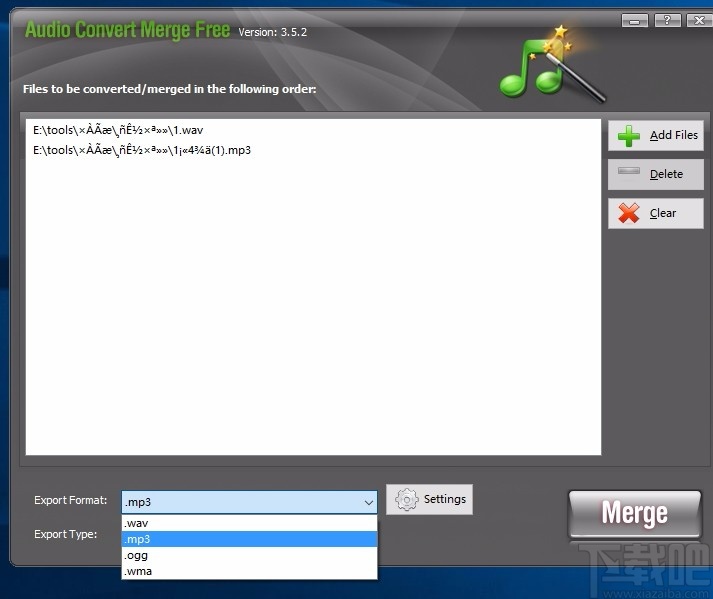
Task: Click the green plus Add Files icon
Action: coord(629,136)
